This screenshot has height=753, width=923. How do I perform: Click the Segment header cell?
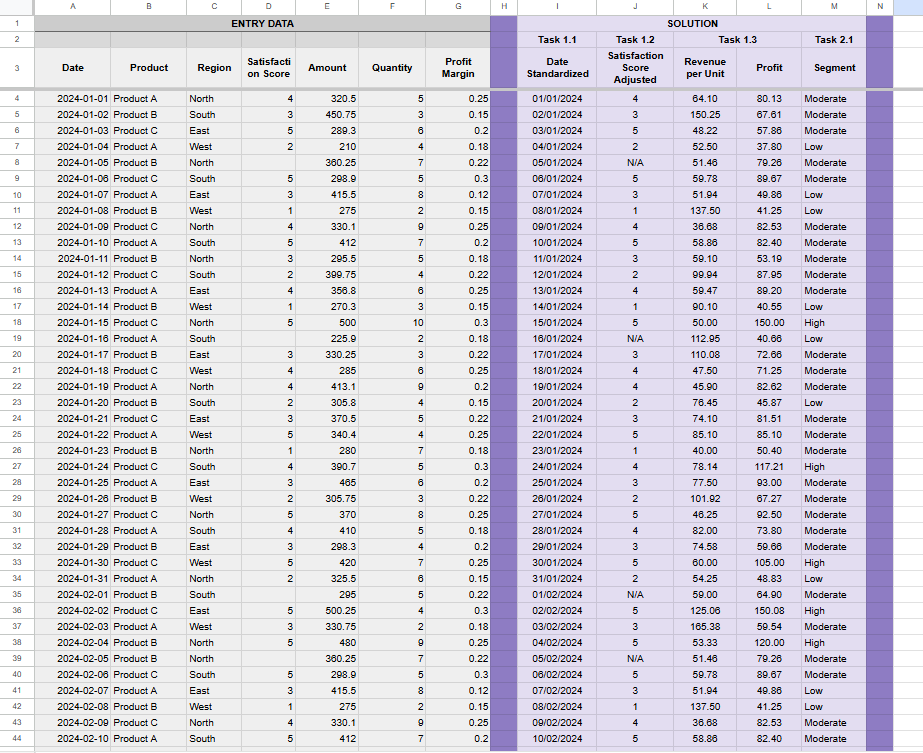pos(834,68)
